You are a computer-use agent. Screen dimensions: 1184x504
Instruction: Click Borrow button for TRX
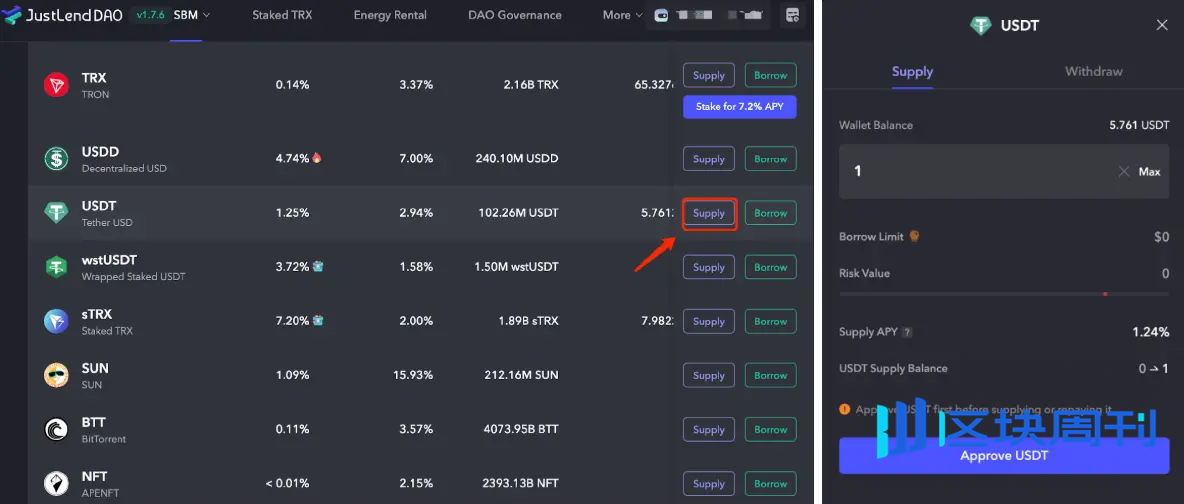pos(771,75)
